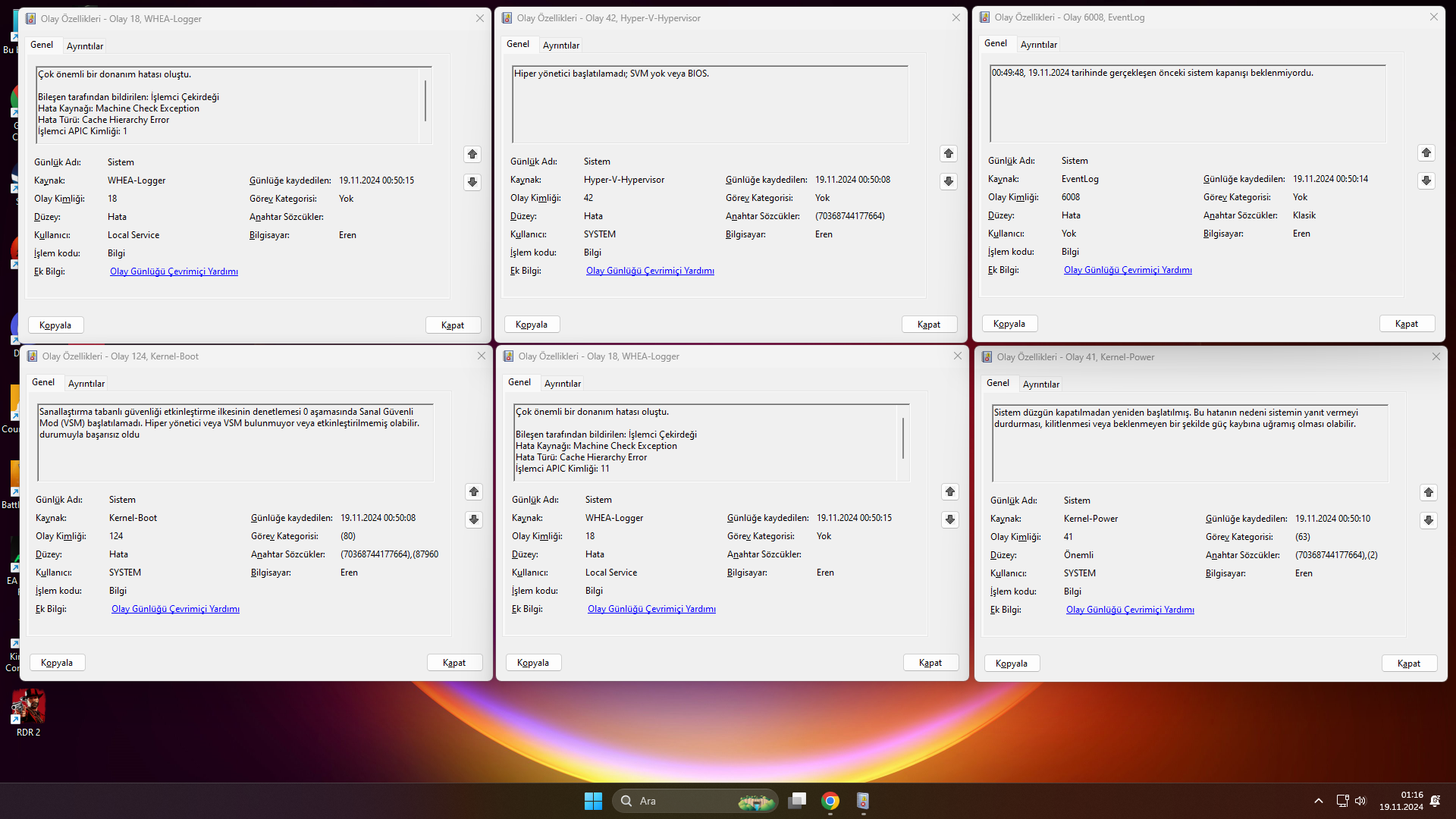Click Kopyala in Kernel-Boot window
The height and width of the screenshot is (819, 1456).
57,663
